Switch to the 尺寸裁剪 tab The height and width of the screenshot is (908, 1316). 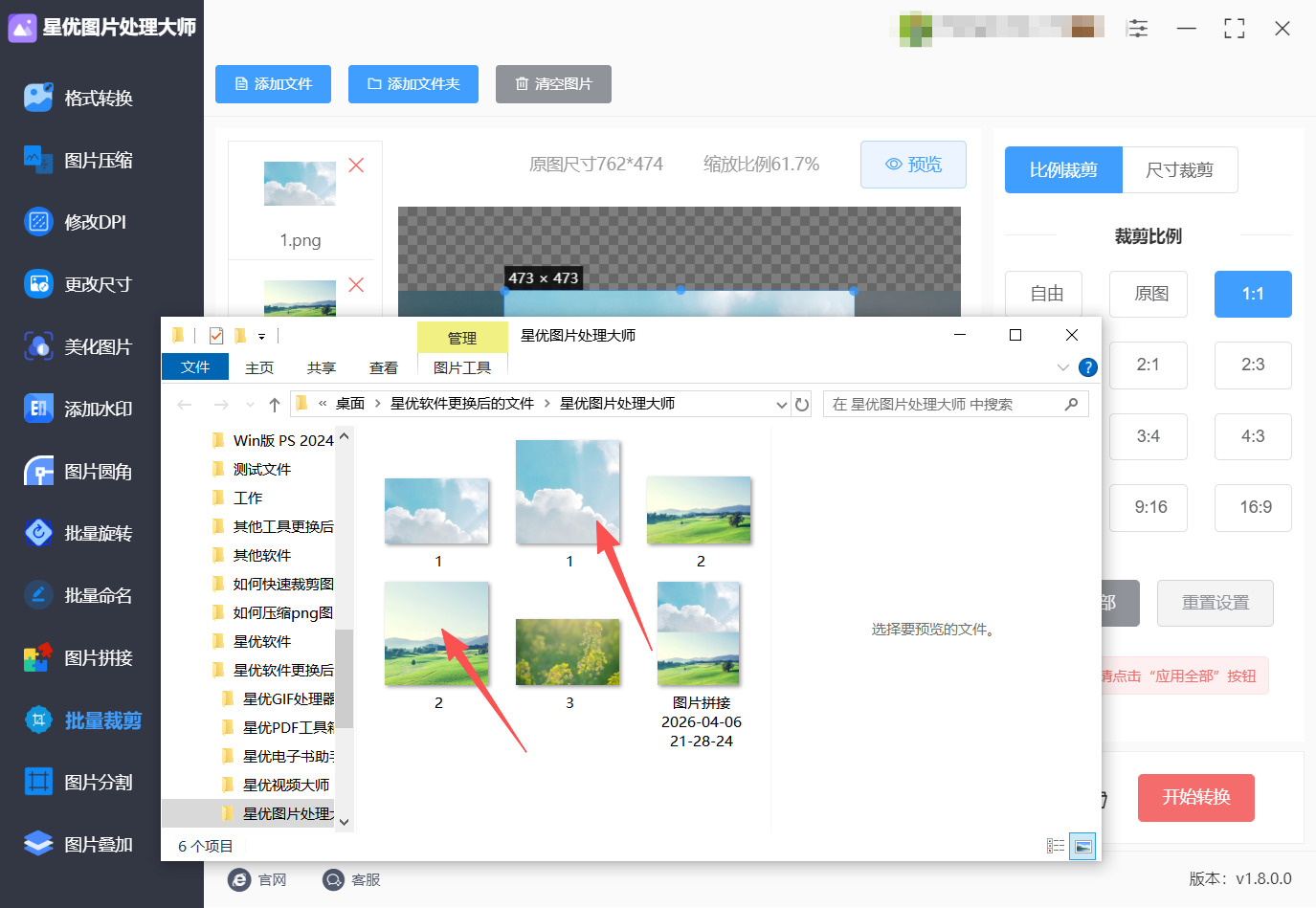pos(1180,170)
